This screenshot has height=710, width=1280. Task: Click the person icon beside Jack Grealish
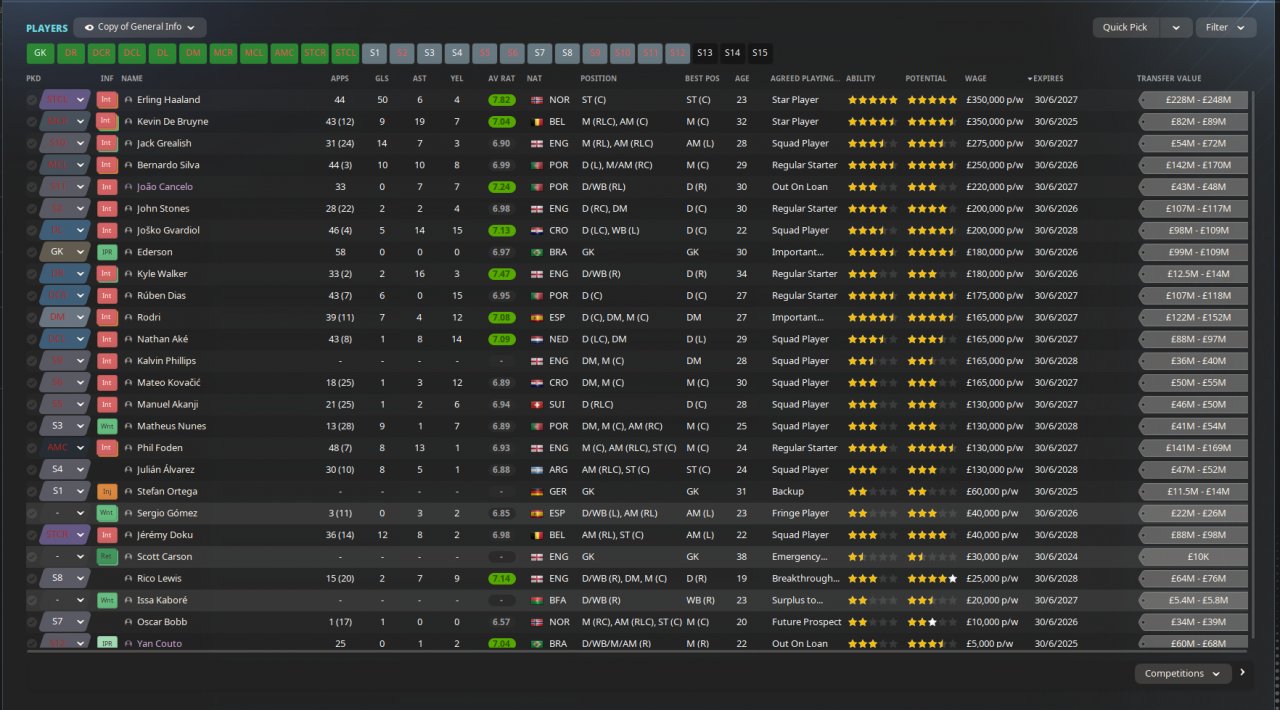coord(128,143)
